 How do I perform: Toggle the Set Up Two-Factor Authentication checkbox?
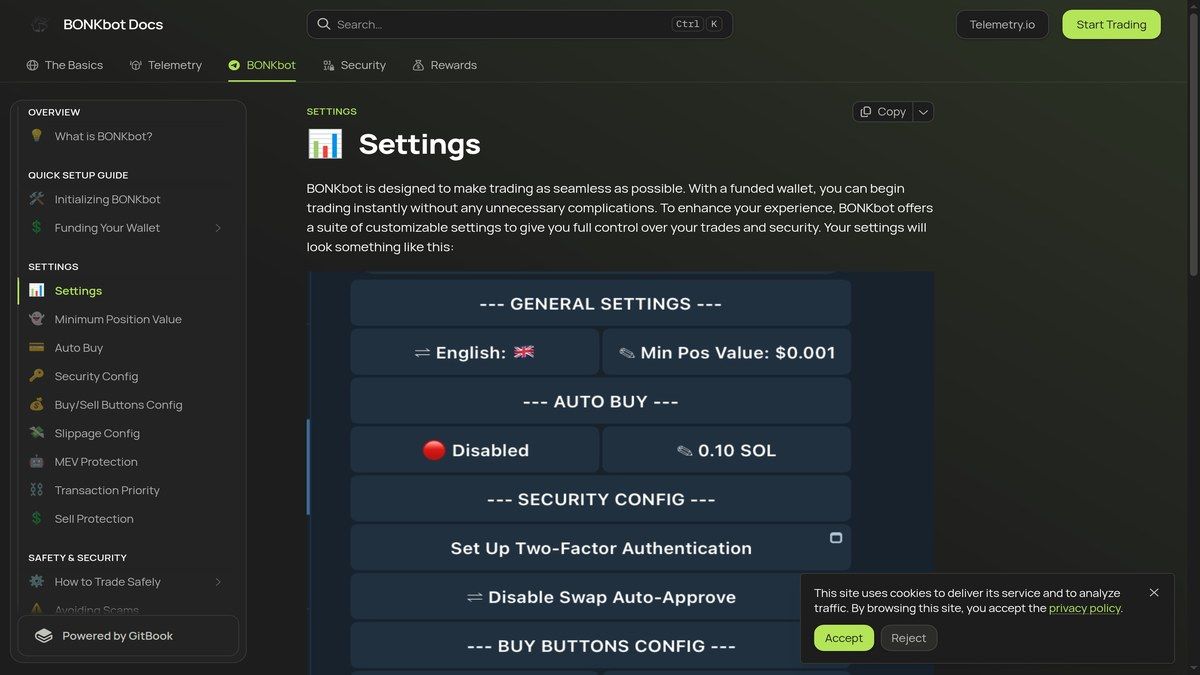click(836, 537)
